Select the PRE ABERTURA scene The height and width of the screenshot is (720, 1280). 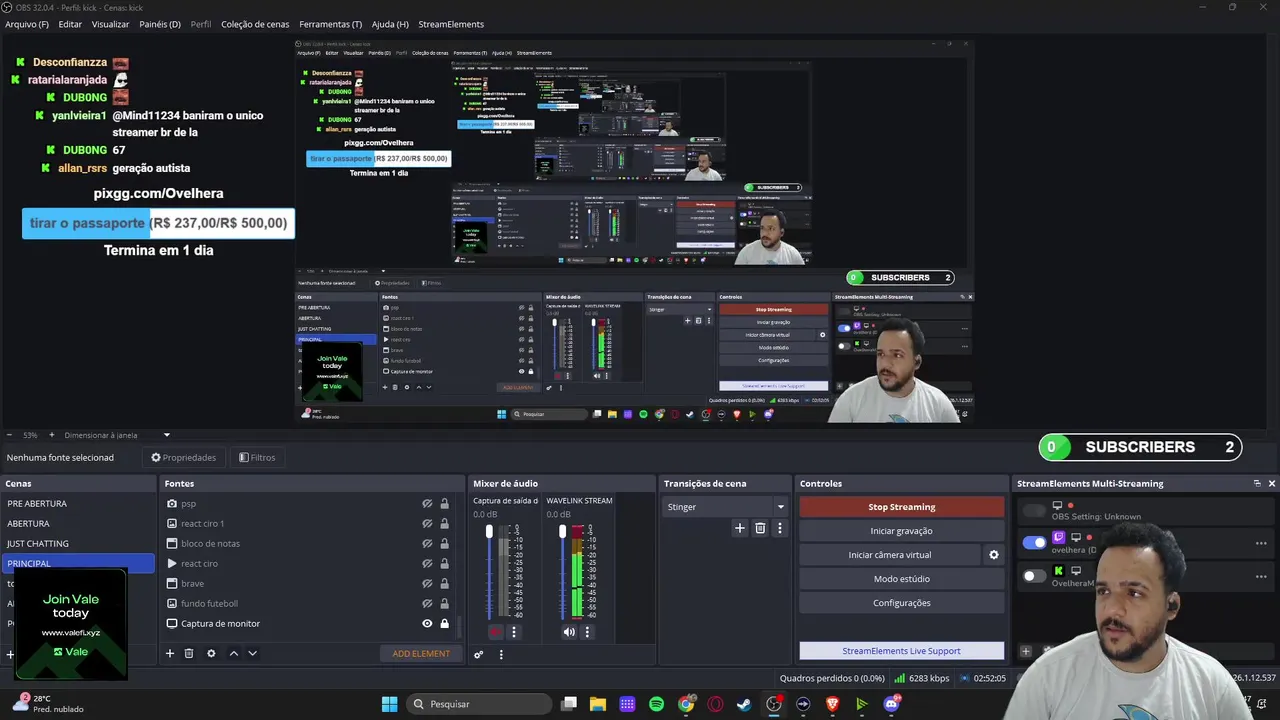pyautogui.click(x=78, y=504)
